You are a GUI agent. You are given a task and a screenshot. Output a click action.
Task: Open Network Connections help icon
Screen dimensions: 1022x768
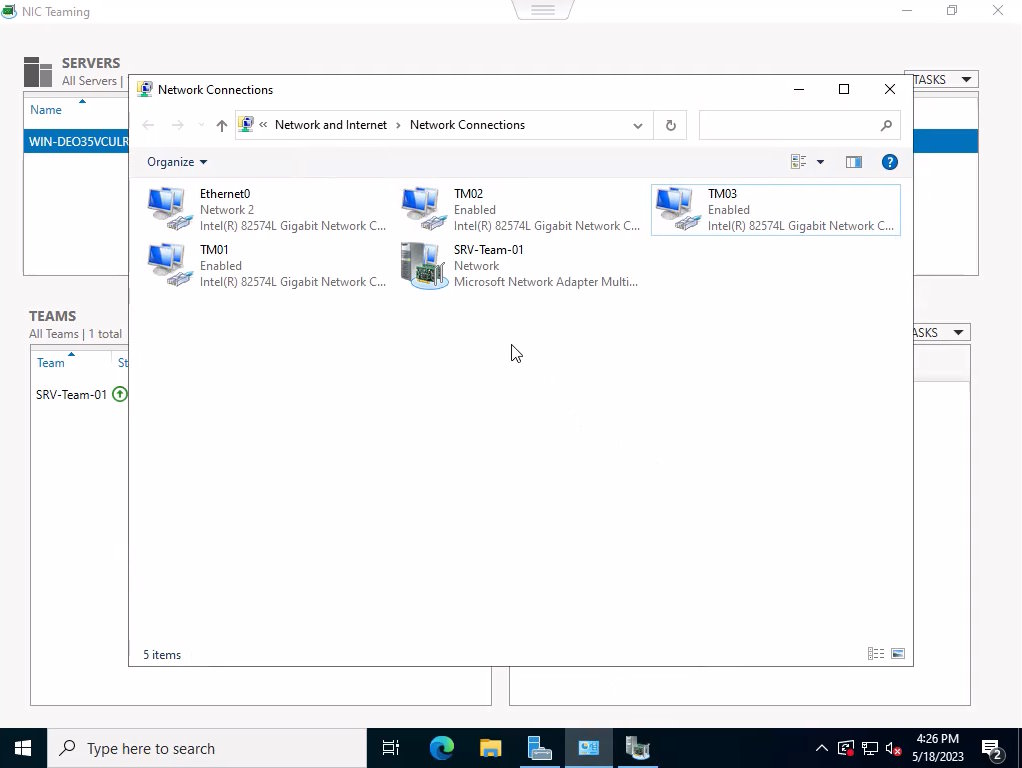pos(890,162)
